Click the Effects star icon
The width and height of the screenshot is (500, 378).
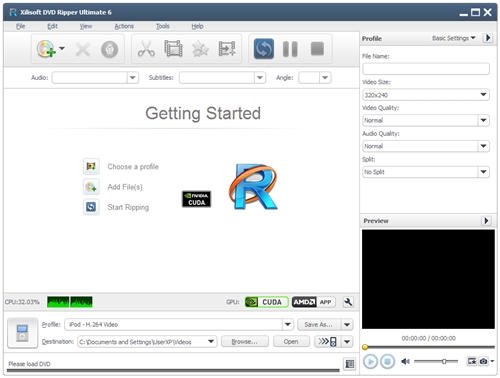point(200,49)
